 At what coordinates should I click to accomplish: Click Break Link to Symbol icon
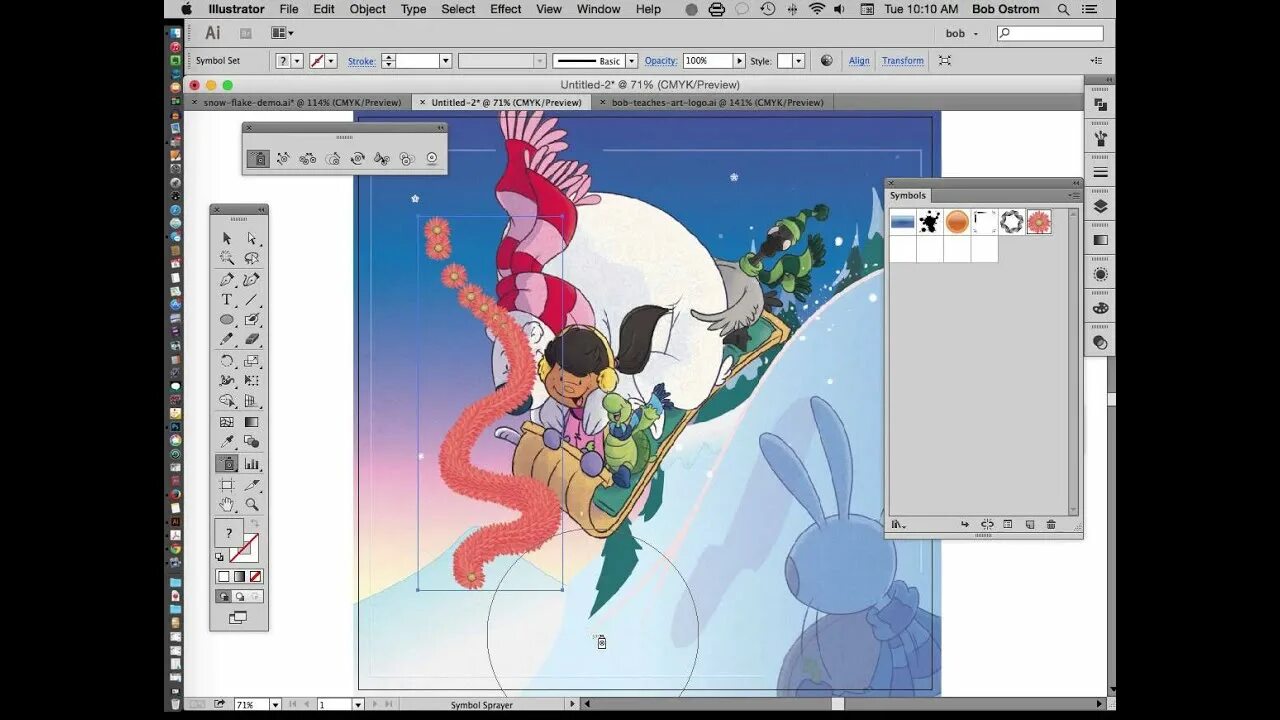click(x=987, y=524)
